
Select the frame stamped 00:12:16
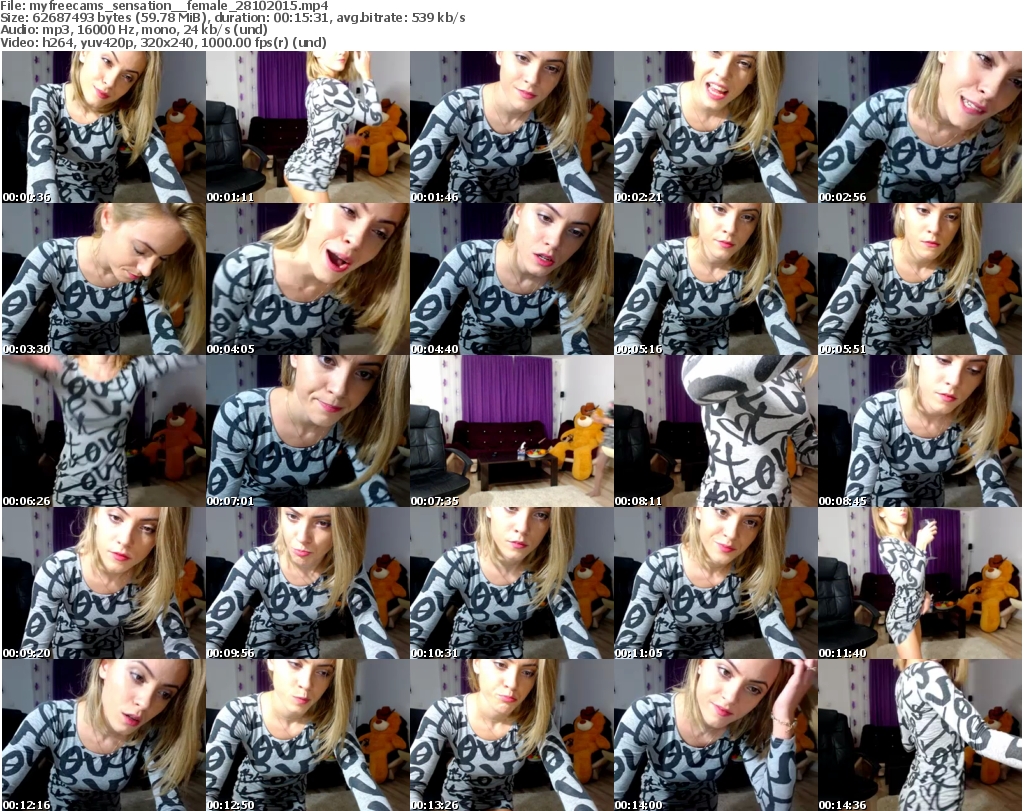coord(104,735)
